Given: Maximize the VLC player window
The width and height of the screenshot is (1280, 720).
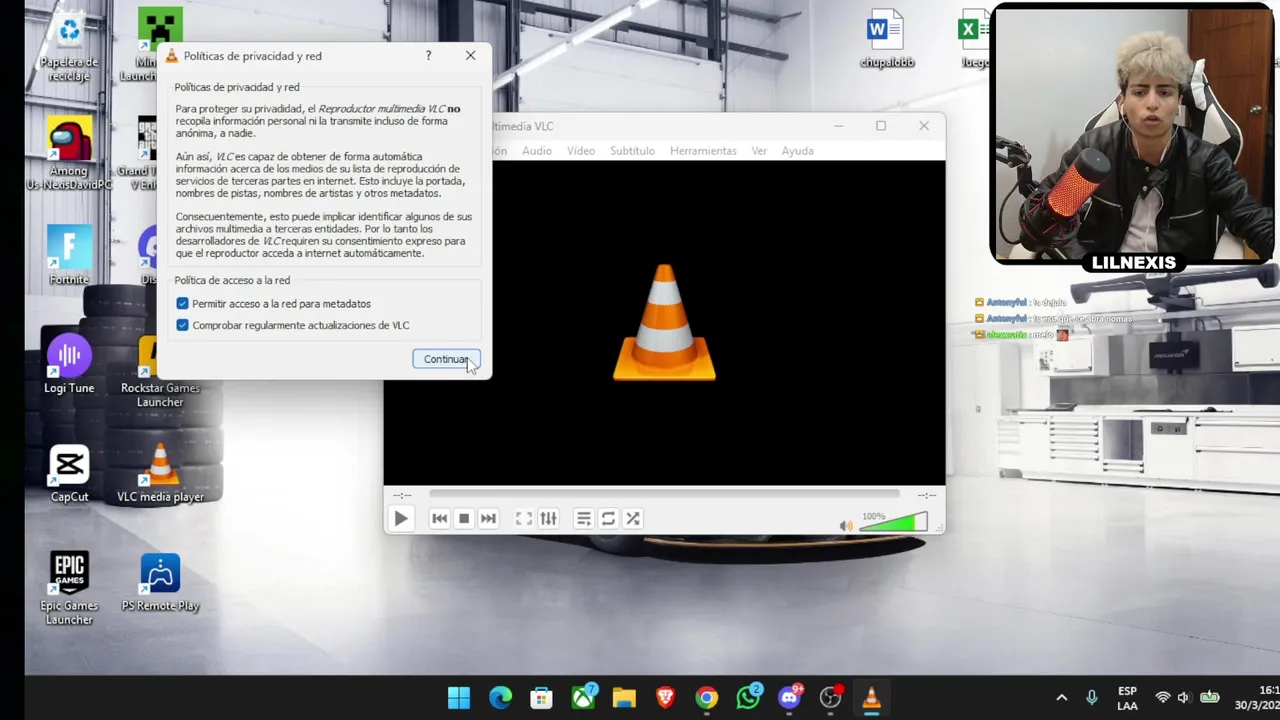Looking at the screenshot, I should [x=881, y=126].
